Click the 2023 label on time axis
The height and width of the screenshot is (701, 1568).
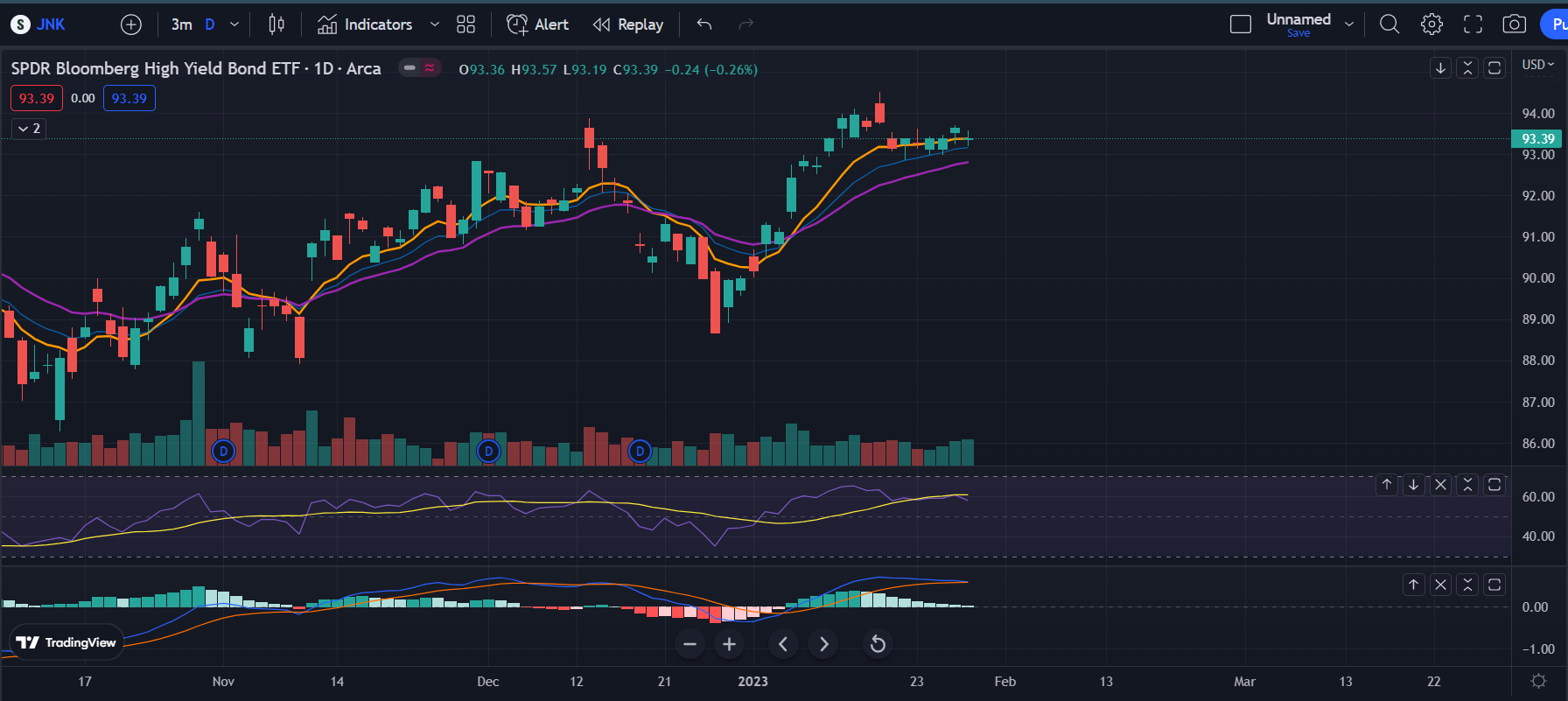(752, 682)
